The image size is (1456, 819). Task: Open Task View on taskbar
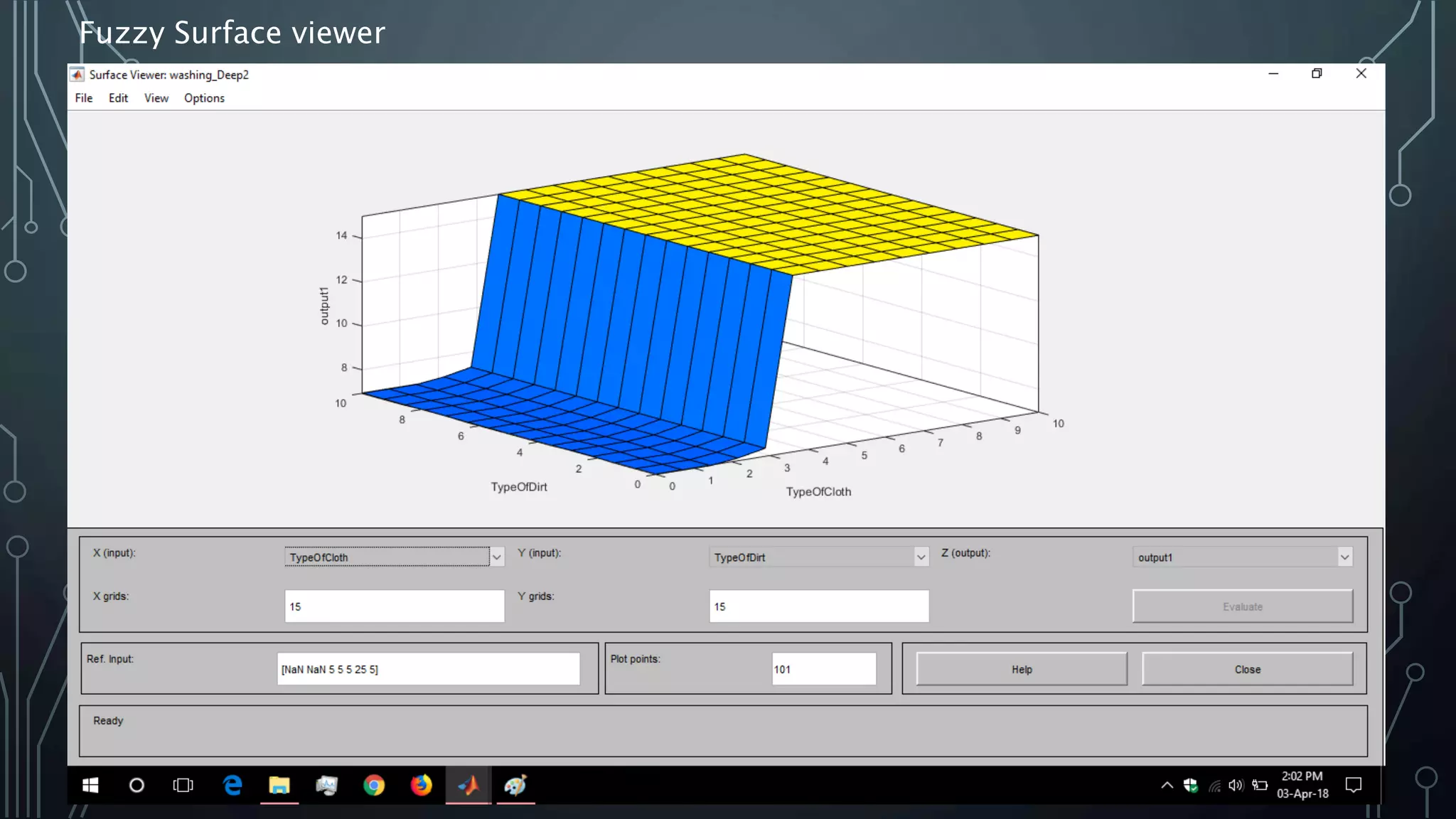click(x=183, y=785)
